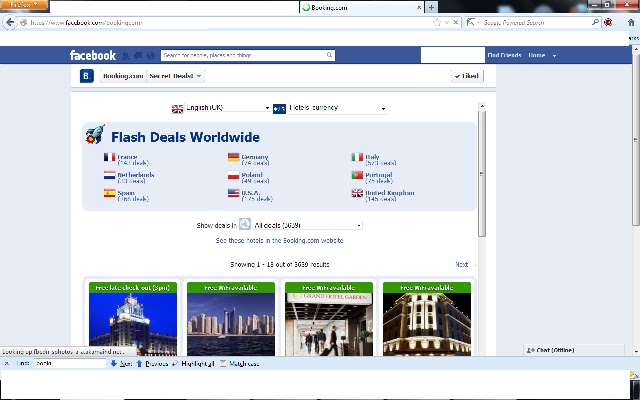The image size is (640, 400).
Task: Open the Hotels' currency dropdown
Action: coord(337,108)
